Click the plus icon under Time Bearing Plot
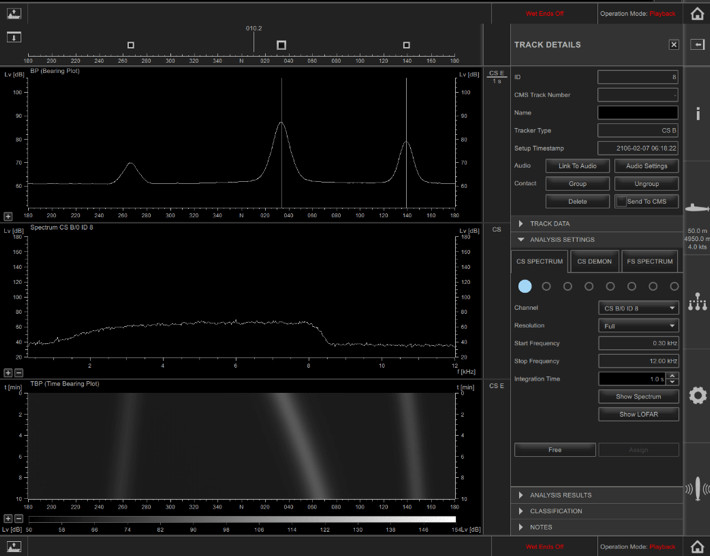 [x=8, y=518]
